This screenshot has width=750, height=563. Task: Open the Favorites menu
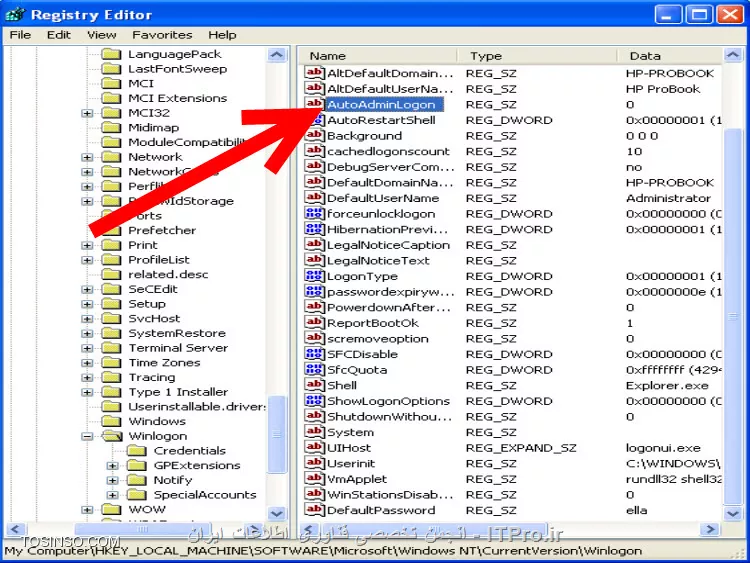point(162,35)
